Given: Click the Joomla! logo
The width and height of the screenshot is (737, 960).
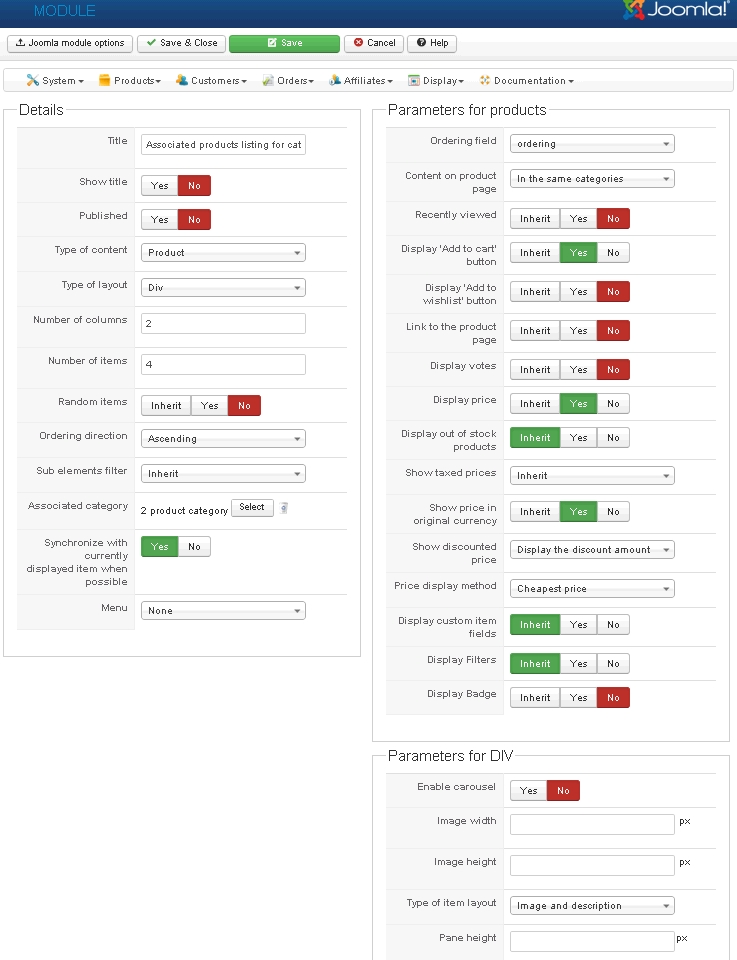Looking at the screenshot, I should 677,11.
